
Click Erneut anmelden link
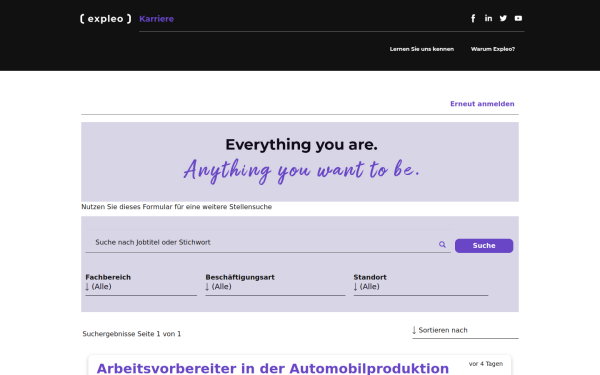coord(482,104)
